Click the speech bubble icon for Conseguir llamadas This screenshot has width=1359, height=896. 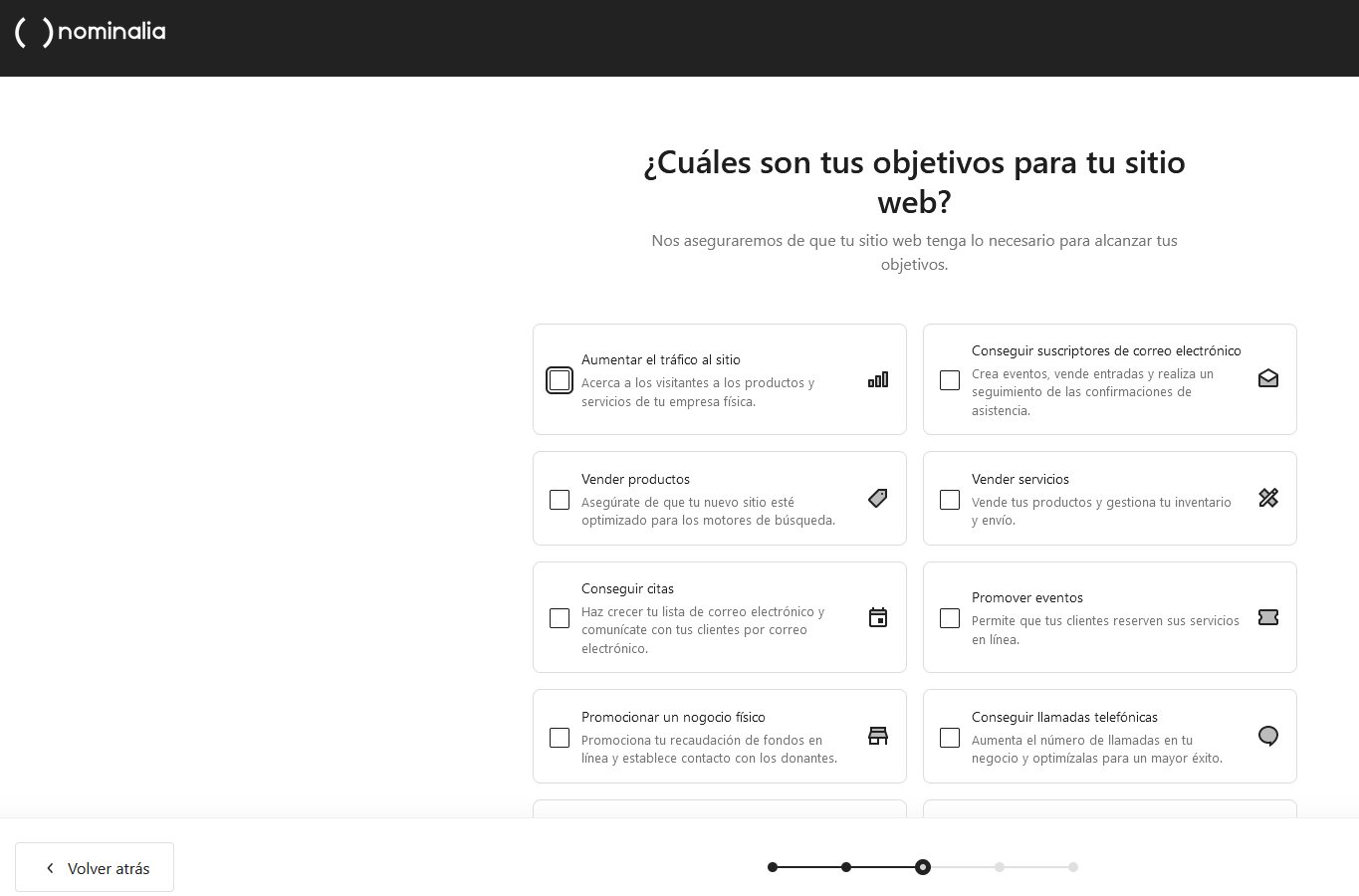(x=1268, y=736)
